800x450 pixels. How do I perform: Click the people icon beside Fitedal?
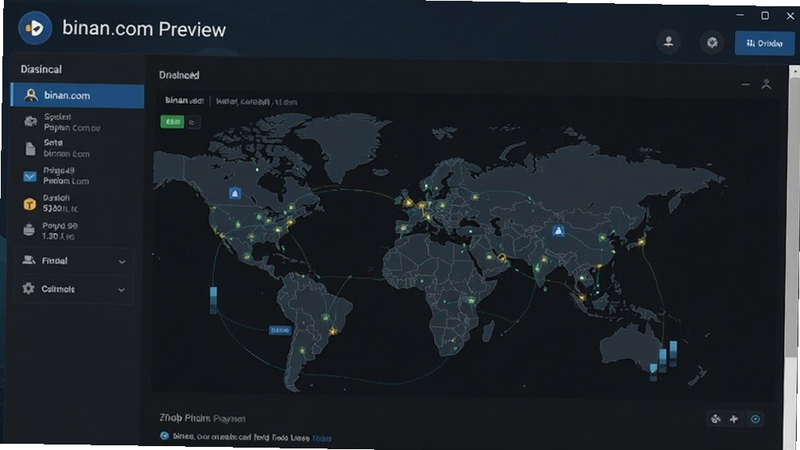(x=29, y=260)
